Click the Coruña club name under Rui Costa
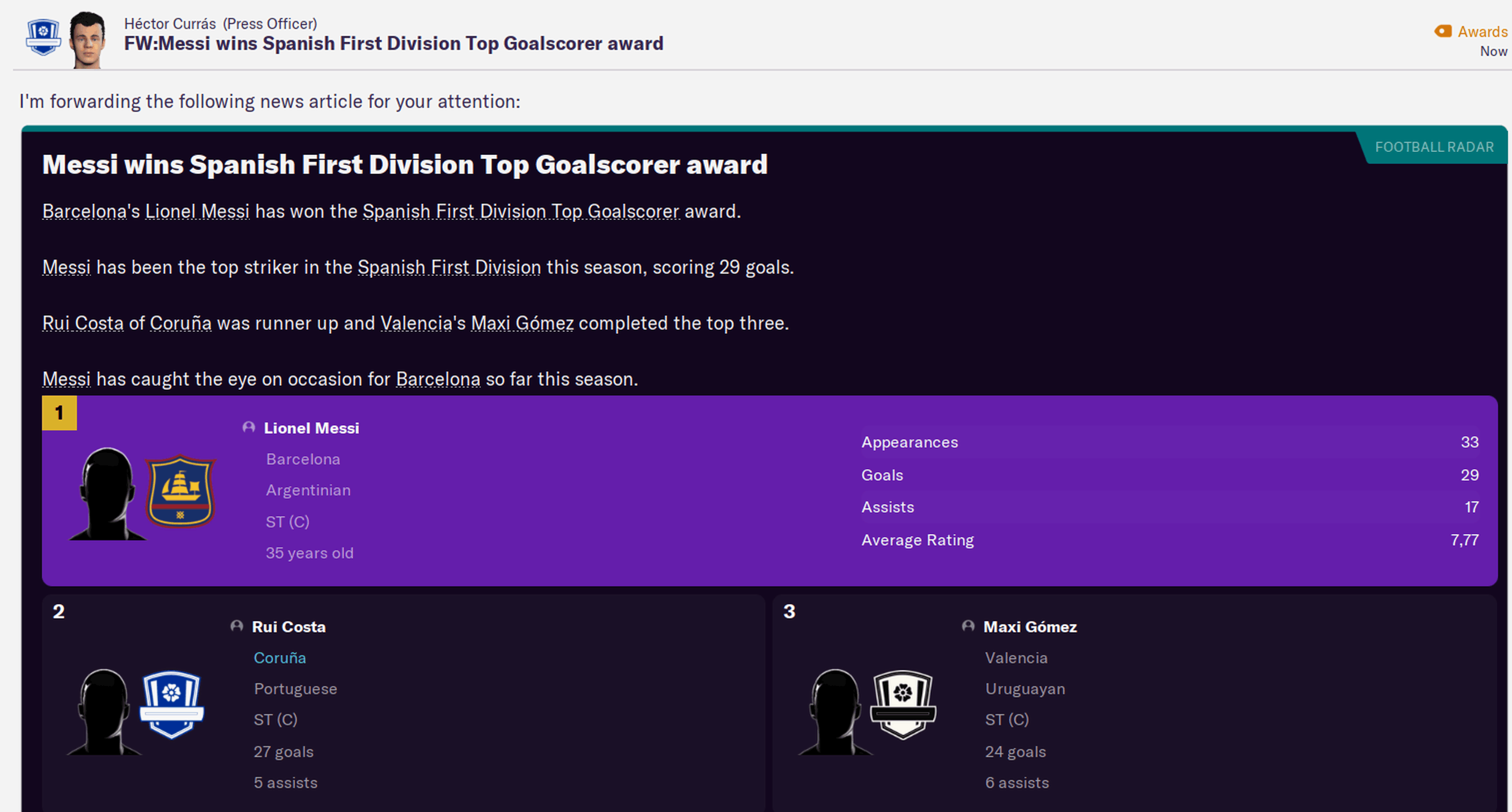 pos(279,657)
